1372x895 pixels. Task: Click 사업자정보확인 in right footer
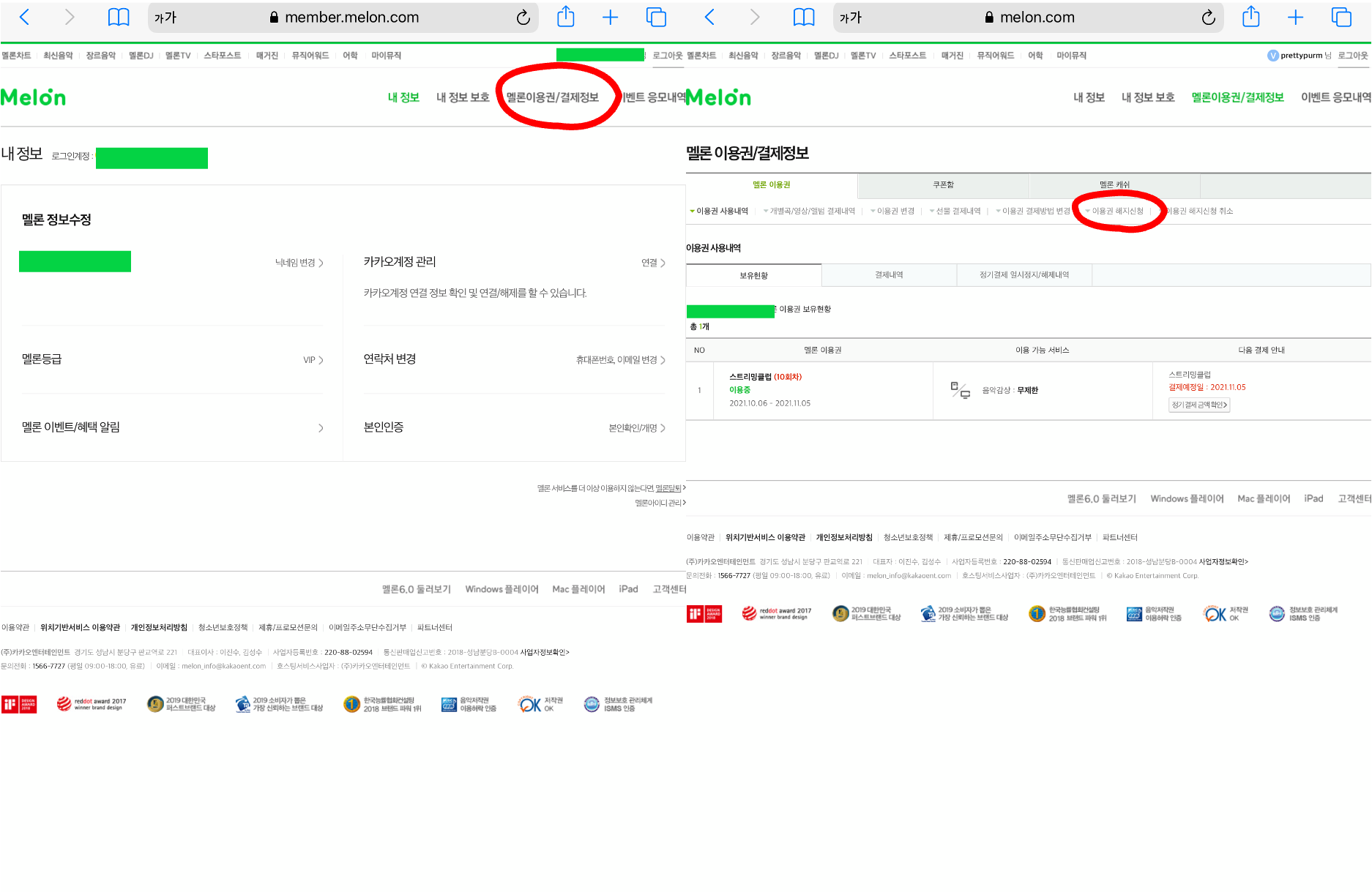(1223, 562)
